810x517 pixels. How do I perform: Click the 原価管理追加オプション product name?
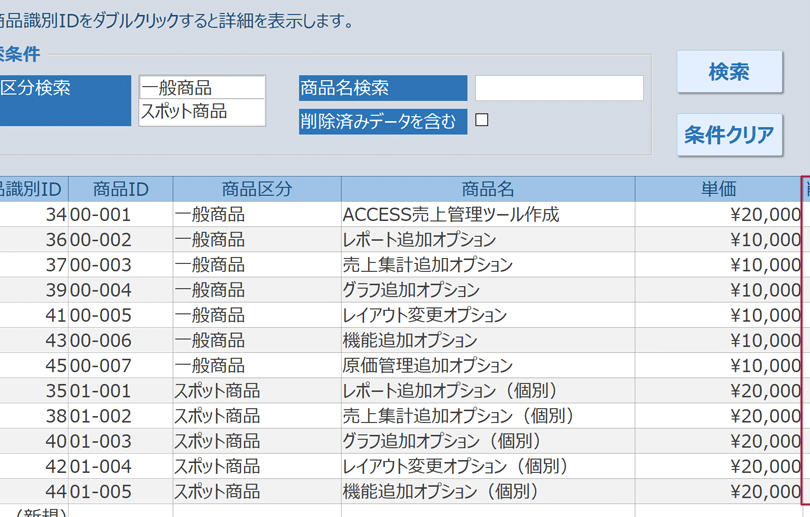487,365
